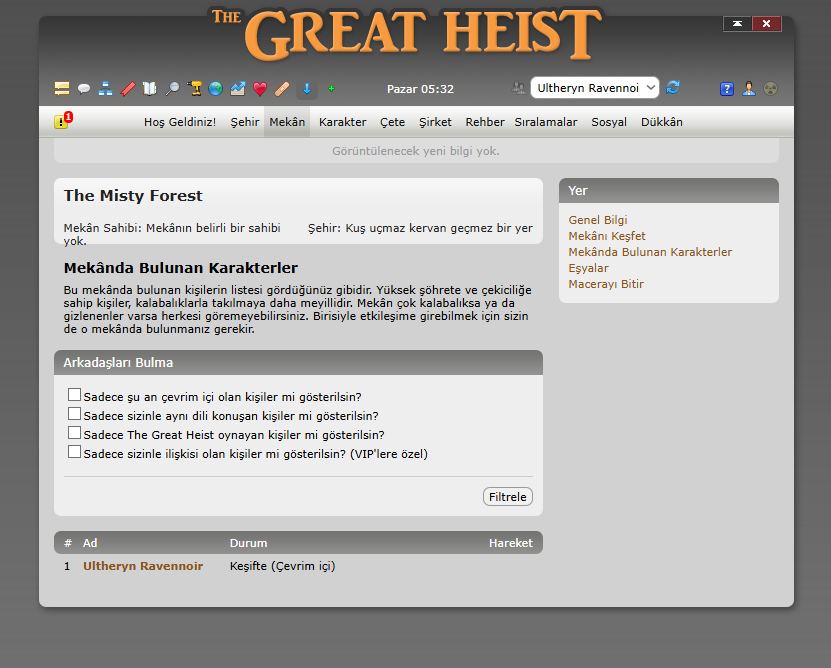Open the open book icon

tap(150, 89)
